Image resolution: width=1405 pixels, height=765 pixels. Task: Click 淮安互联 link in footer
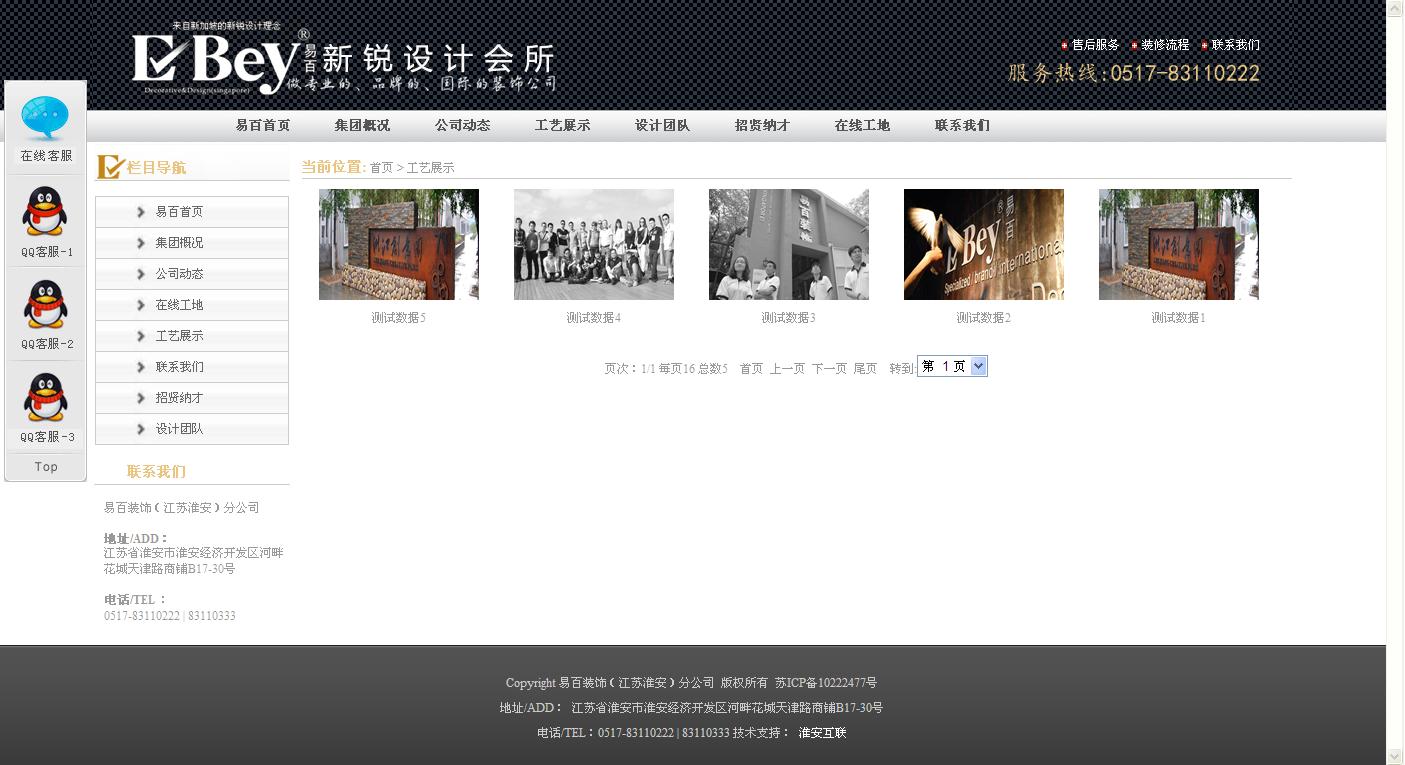[822, 733]
